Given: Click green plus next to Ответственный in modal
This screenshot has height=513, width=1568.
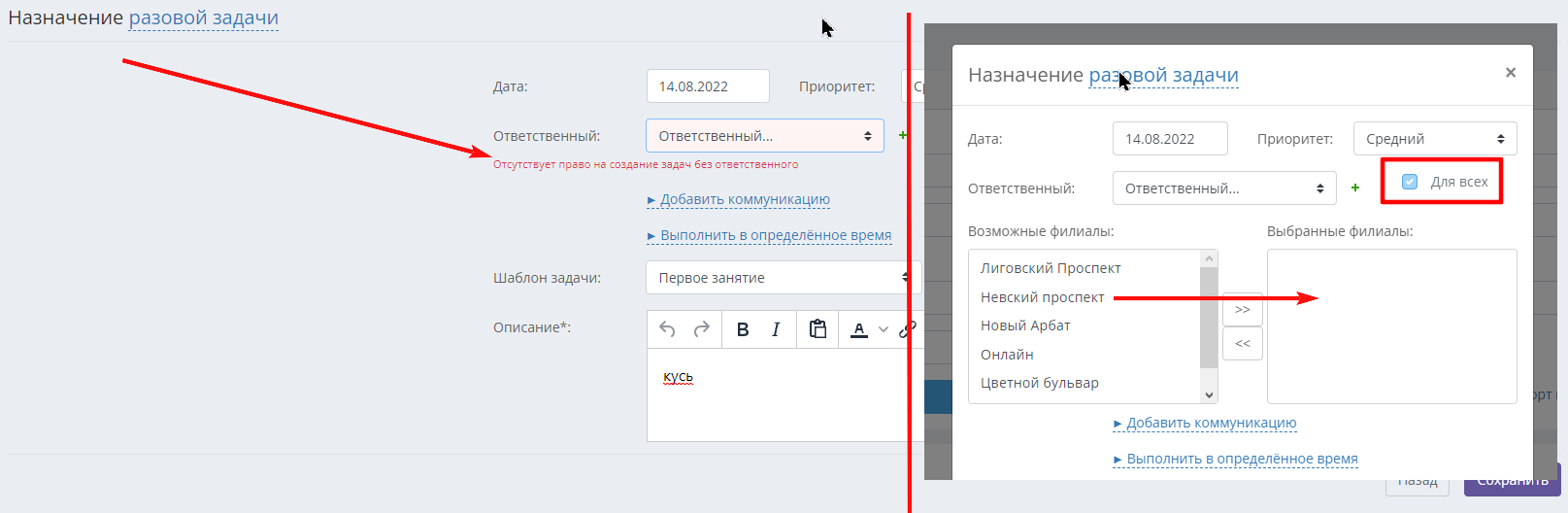Looking at the screenshot, I should 1355,188.
